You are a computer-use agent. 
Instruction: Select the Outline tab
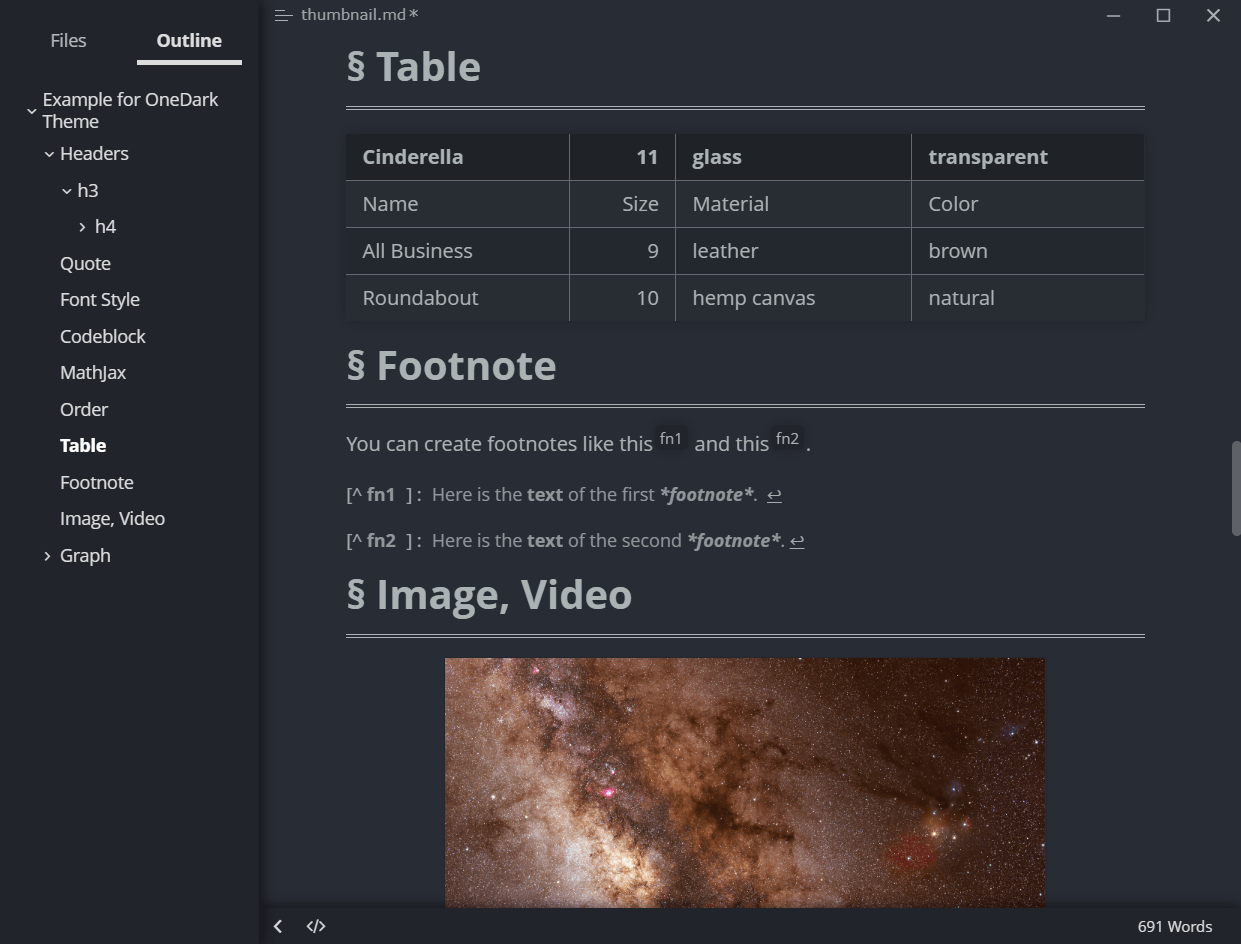point(189,41)
